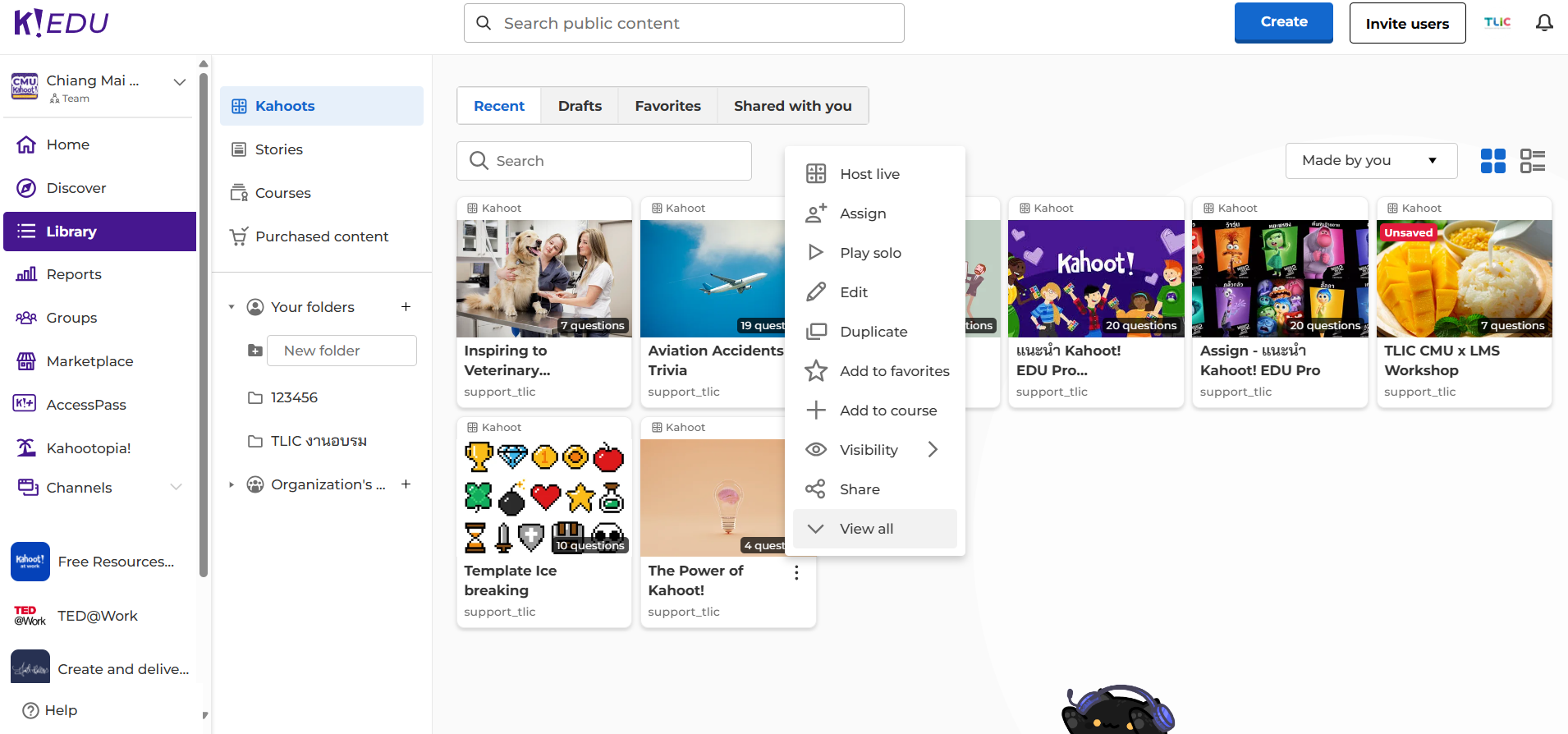Viewport: 1568px width, 734px height.
Task: Expand the Organization's folders tree
Action: coord(232,484)
